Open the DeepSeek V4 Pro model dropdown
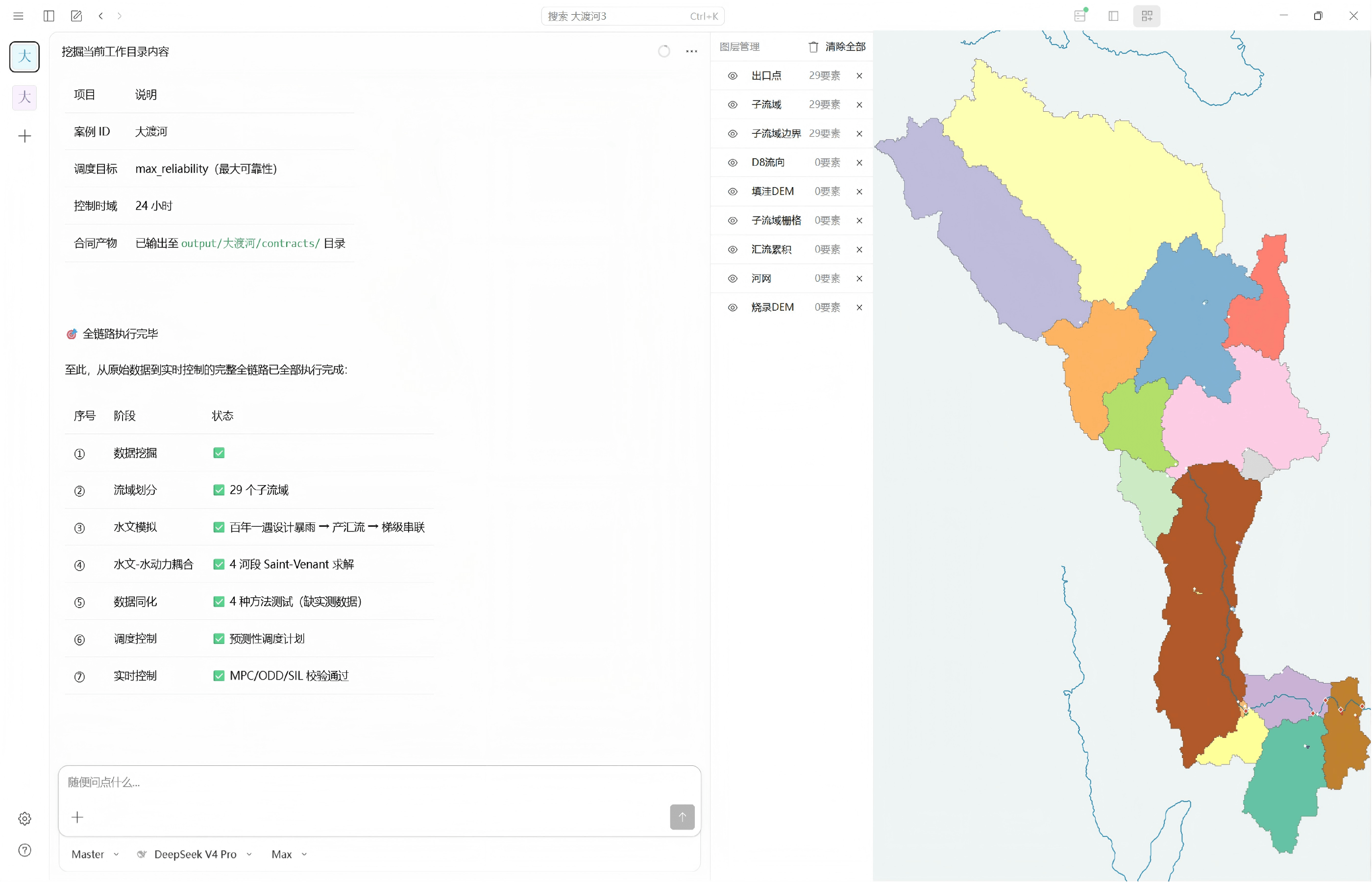The height and width of the screenshot is (882, 1372). pos(195,855)
